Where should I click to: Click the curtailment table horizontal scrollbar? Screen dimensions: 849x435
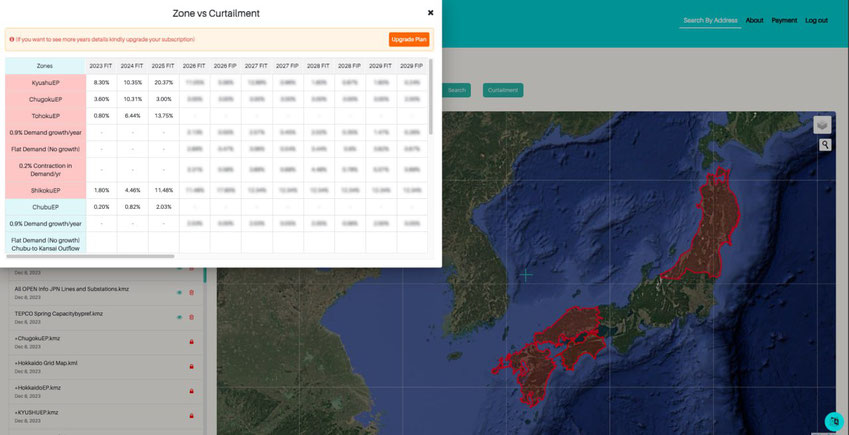90,256
